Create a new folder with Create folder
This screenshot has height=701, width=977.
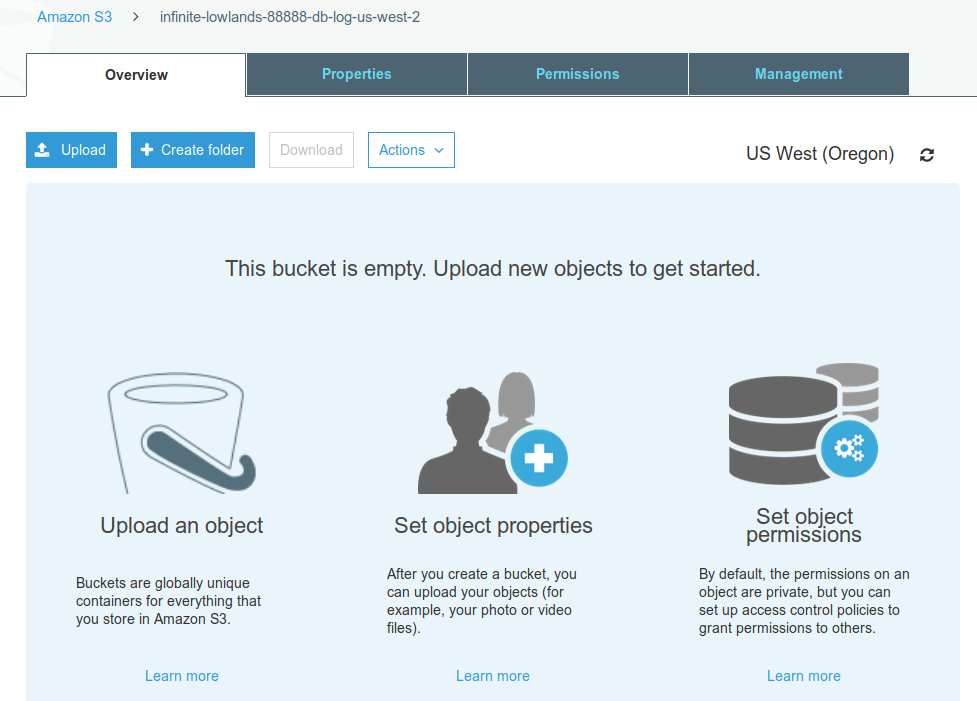[x=193, y=150]
